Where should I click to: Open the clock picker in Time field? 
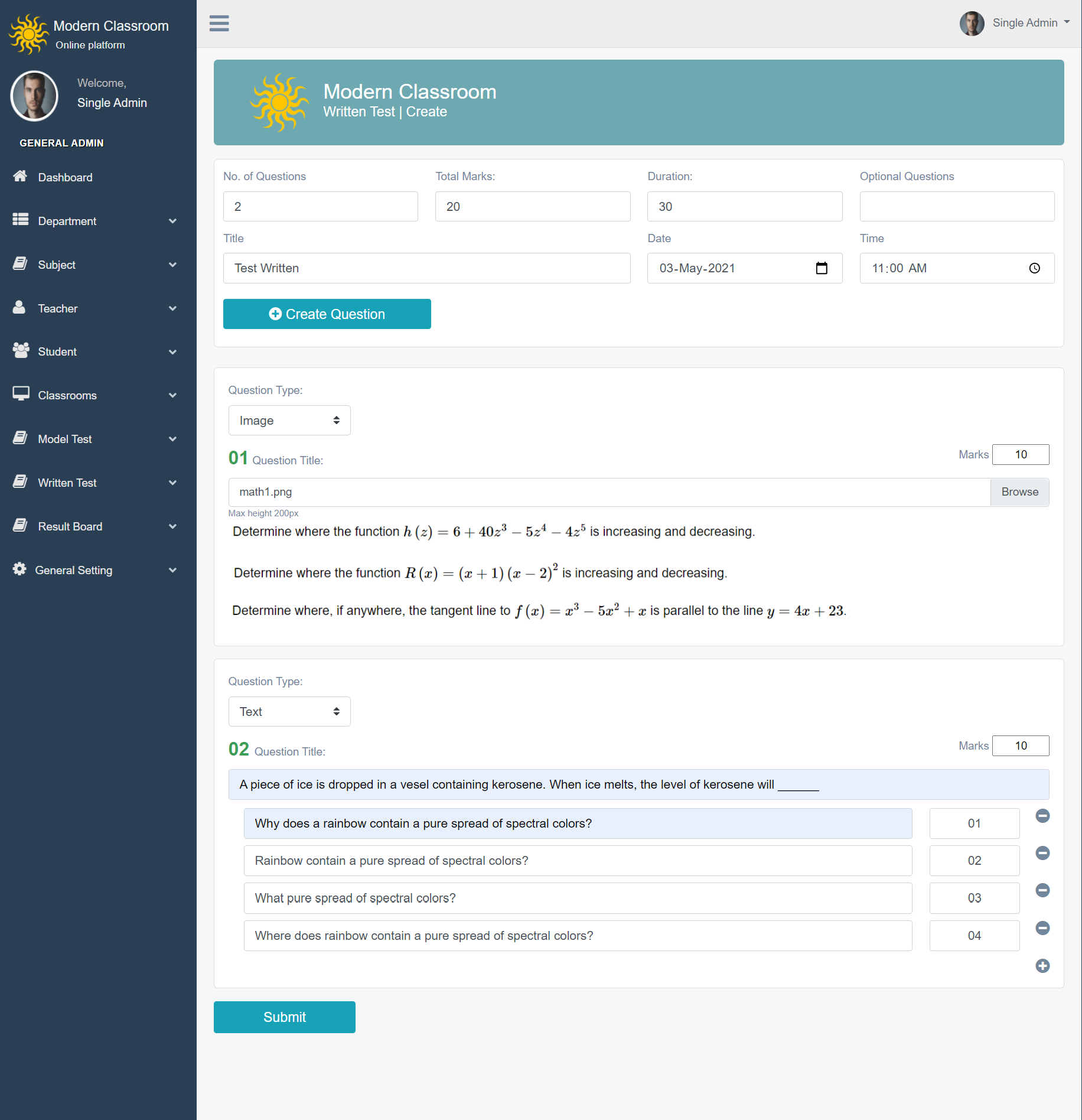(1034, 268)
